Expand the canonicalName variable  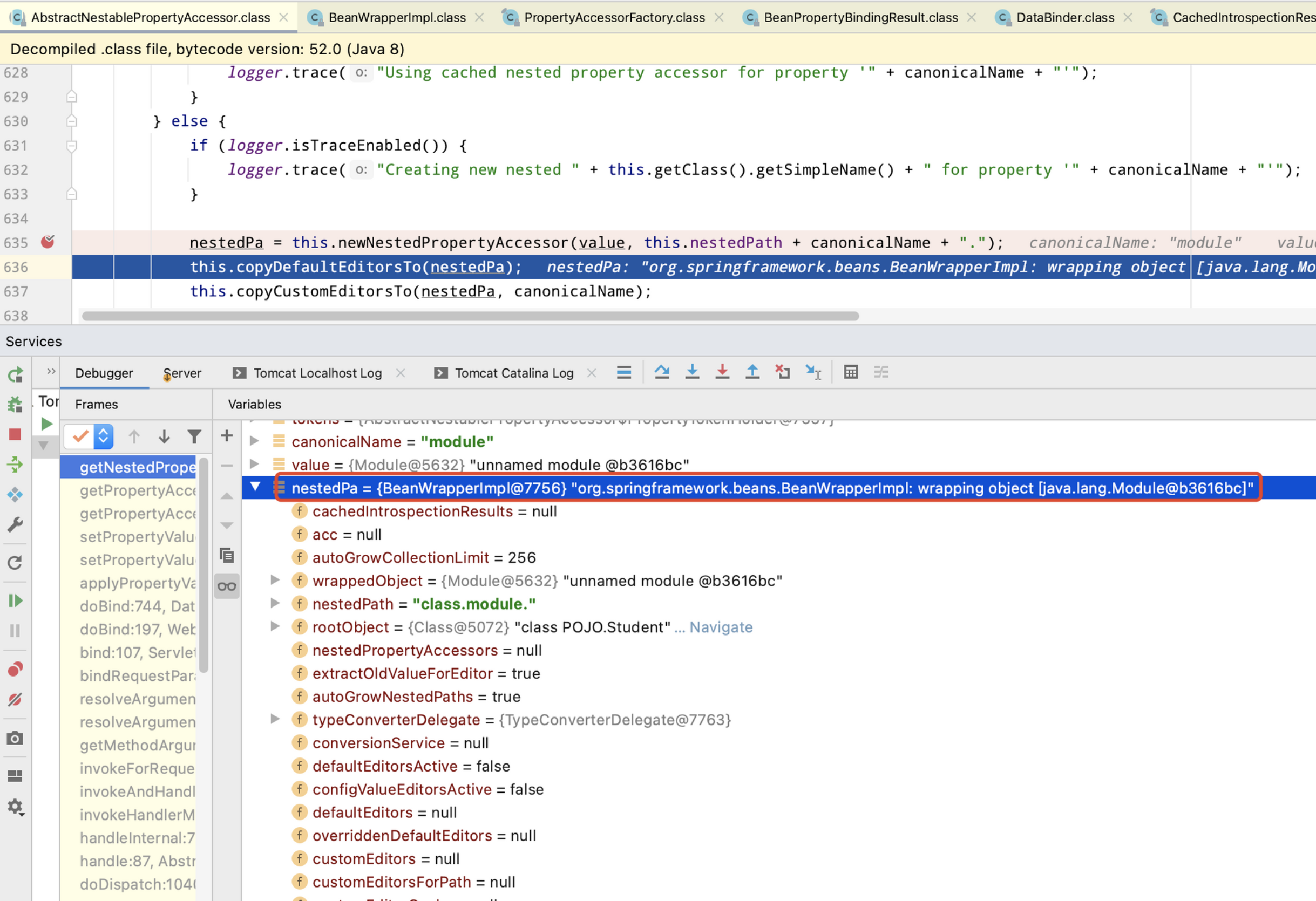pos(254,440)
